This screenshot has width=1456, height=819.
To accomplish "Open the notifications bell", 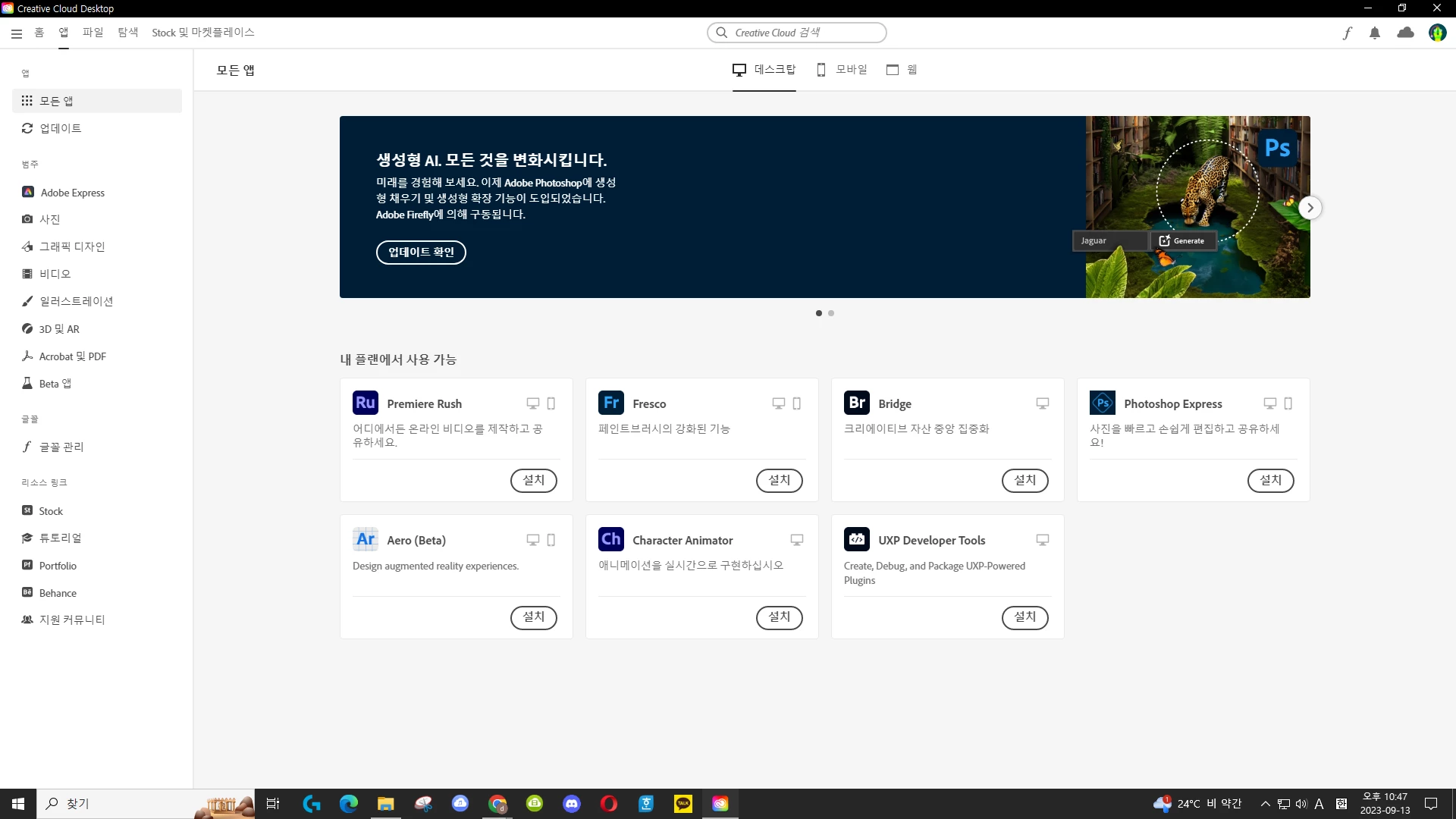I will click(1375, 33).
